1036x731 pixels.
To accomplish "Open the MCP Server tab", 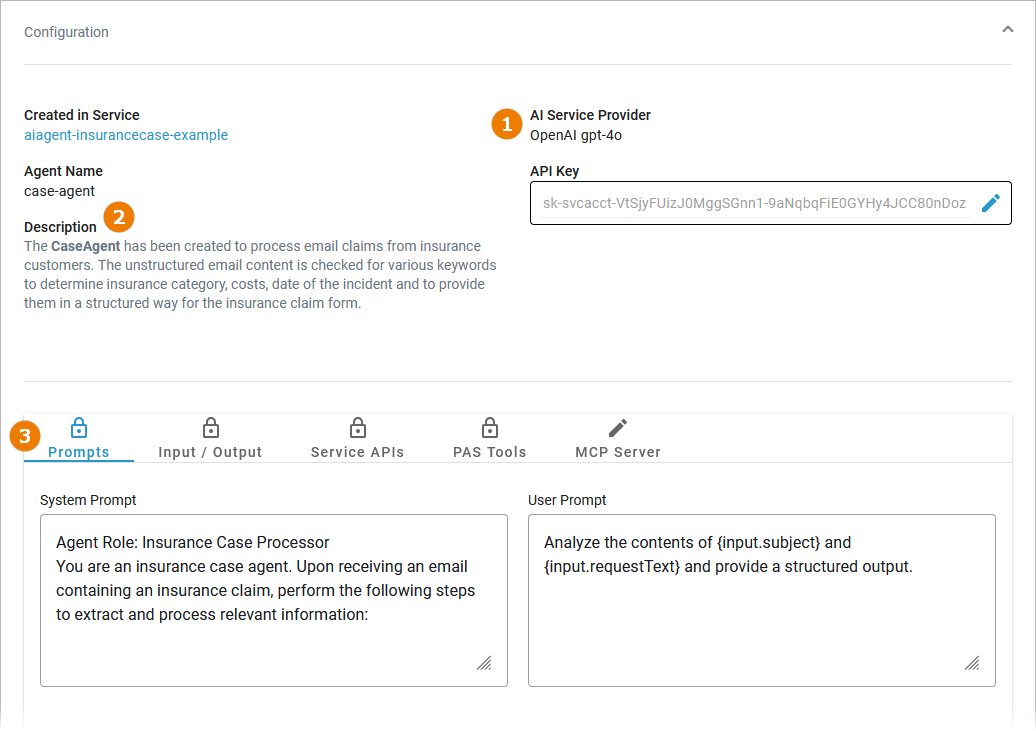I will coord(618,452).
